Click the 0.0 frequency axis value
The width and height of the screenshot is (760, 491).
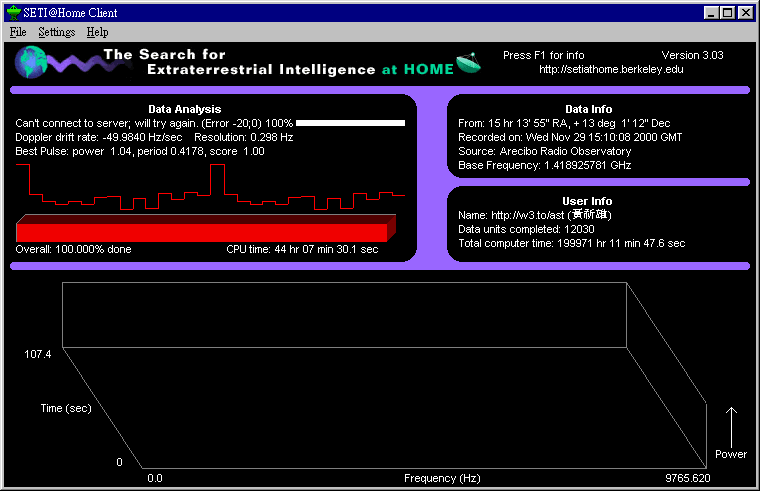155,478
